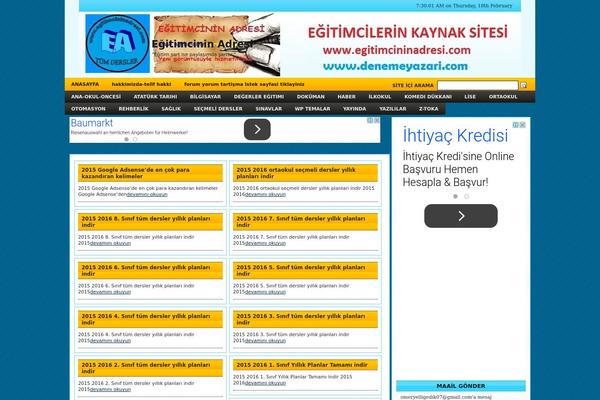Open SAĞLIK category
The height and width of the screenshot is (400, 600).
click(171, 109)
